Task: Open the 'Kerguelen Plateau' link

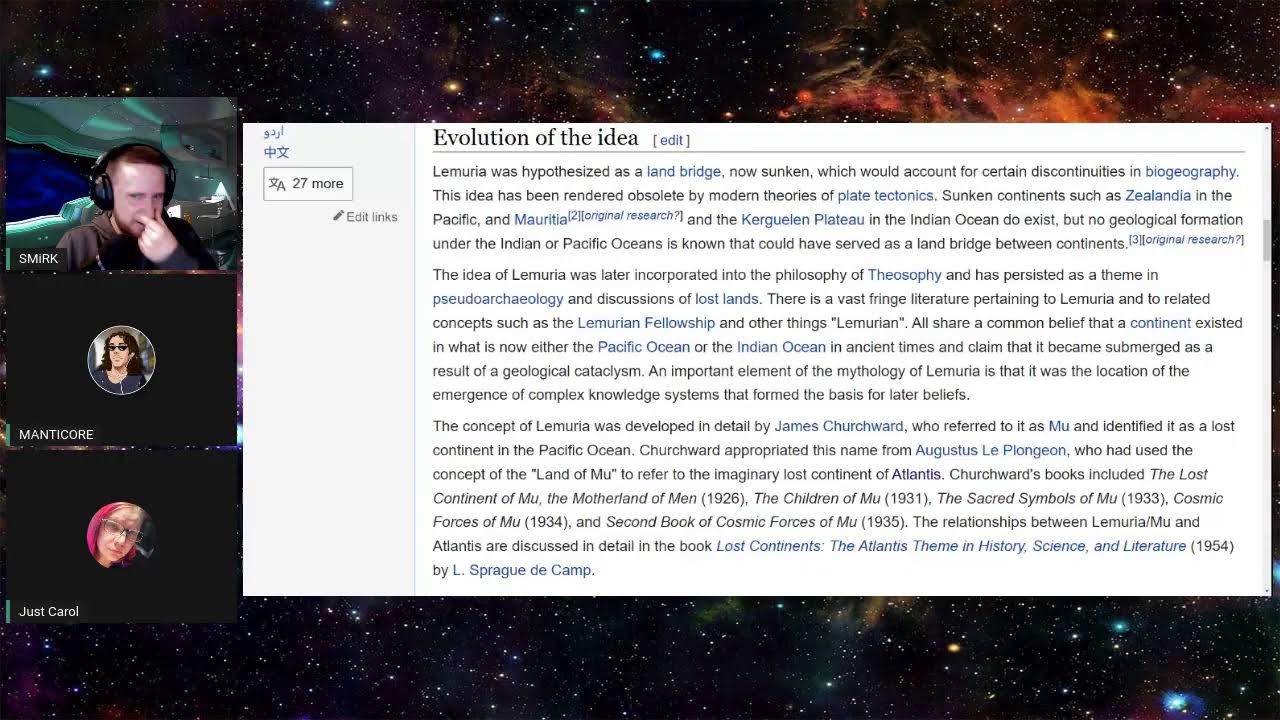Action: tap(802, 219)
